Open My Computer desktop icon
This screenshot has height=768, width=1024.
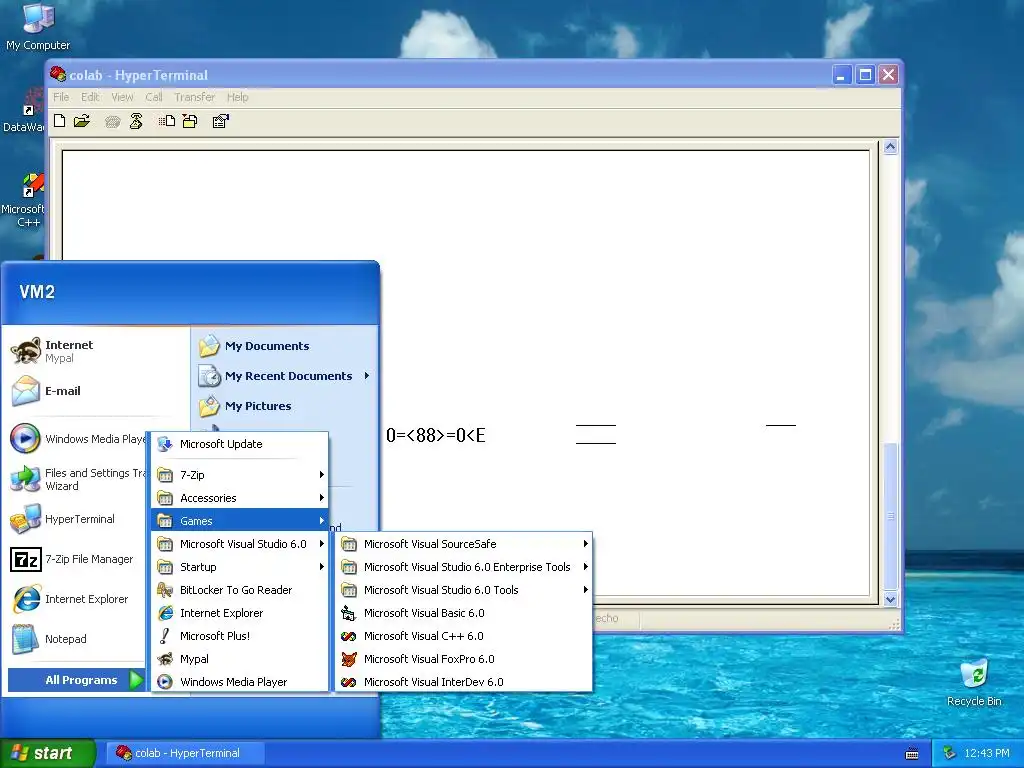38,27
